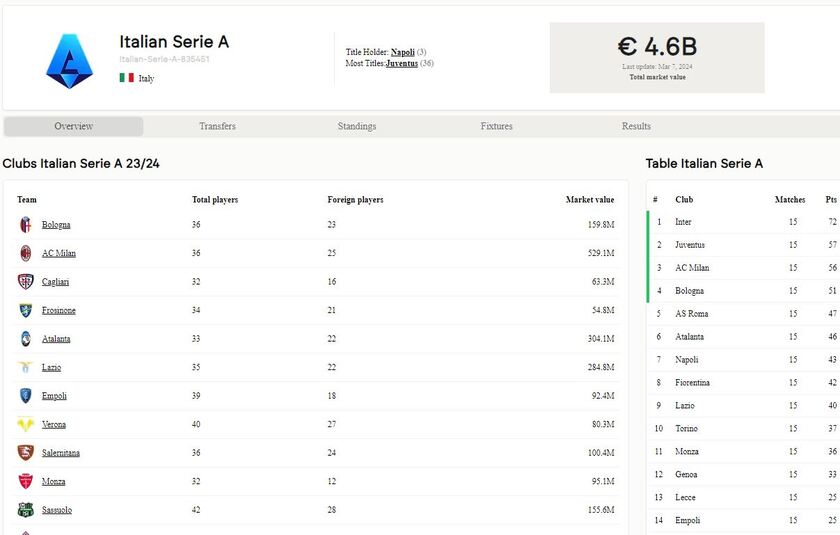The height and width of the screenshot is (535, 840).
Task: Open the Sassuolo team link
Action: point(57,510)
